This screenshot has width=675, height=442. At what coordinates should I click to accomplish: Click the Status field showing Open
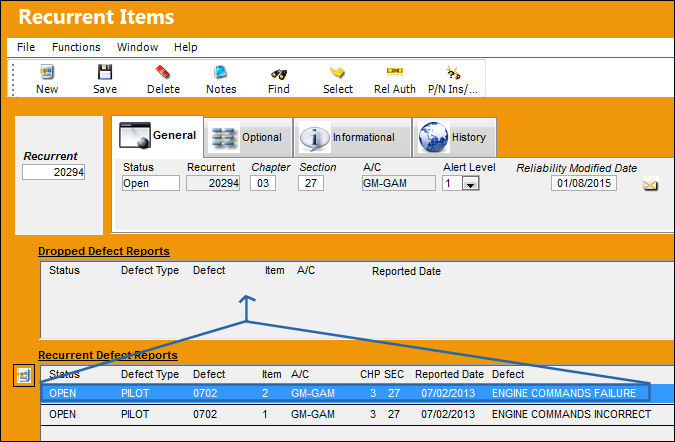pyautogui.click(x=151, y=183)
